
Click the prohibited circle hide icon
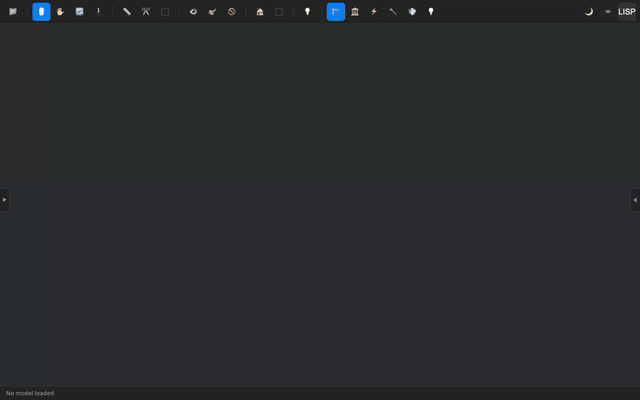tap(231, 11)
